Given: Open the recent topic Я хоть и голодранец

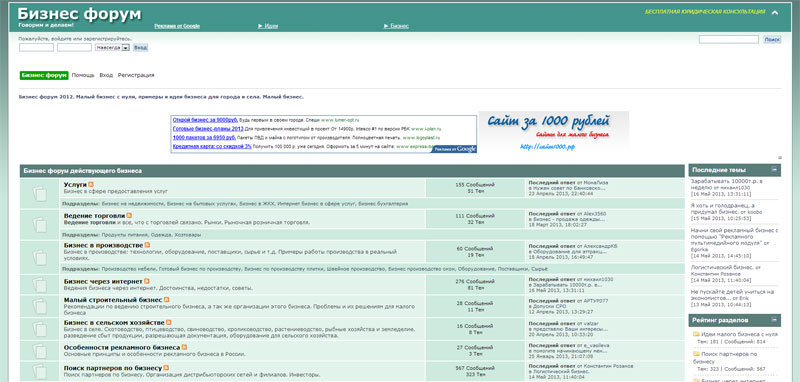Looking at the screenshot, I should click(722, 208).
